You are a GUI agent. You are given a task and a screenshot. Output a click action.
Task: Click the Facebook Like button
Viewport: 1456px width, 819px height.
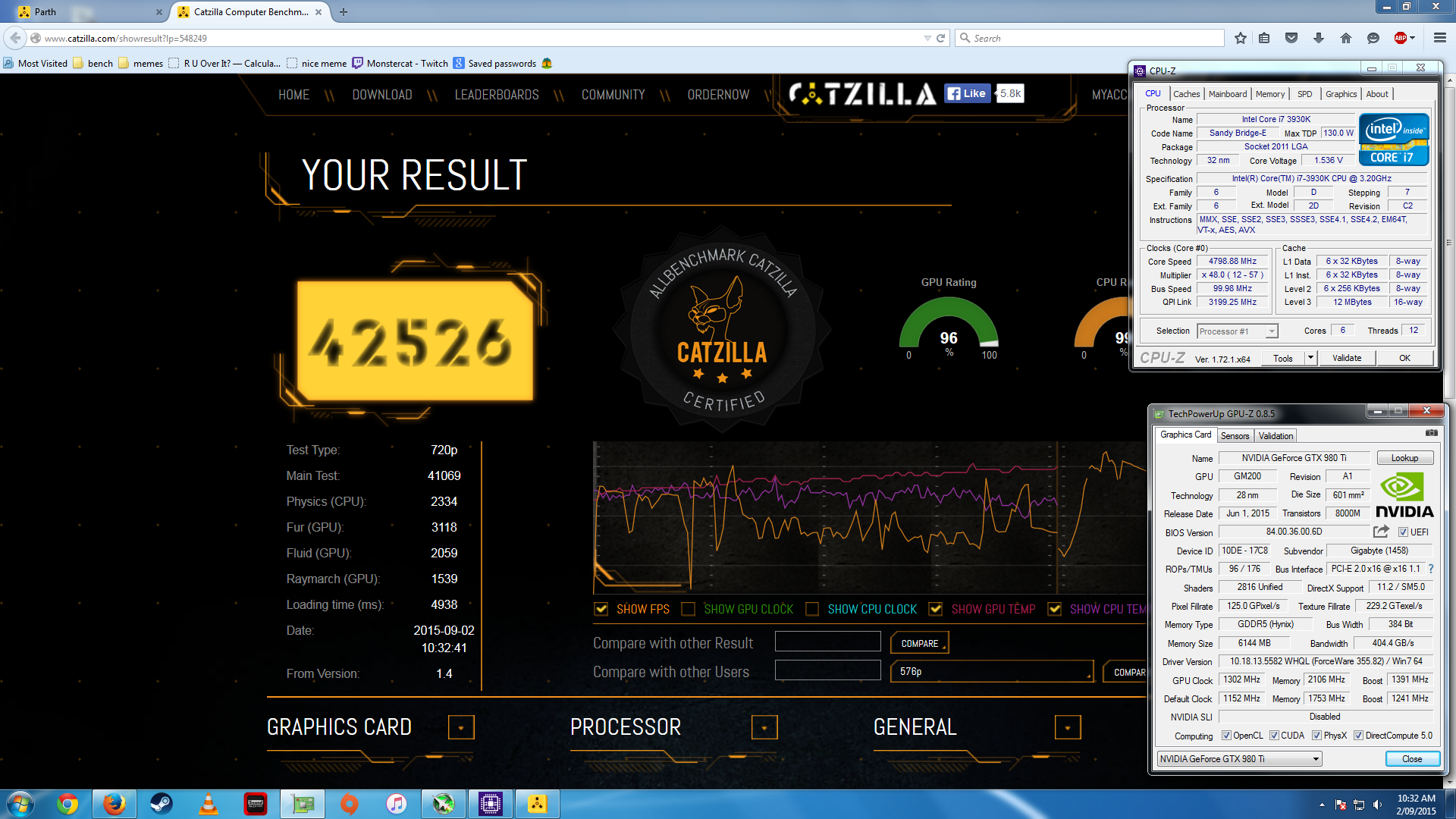(967, 93)
